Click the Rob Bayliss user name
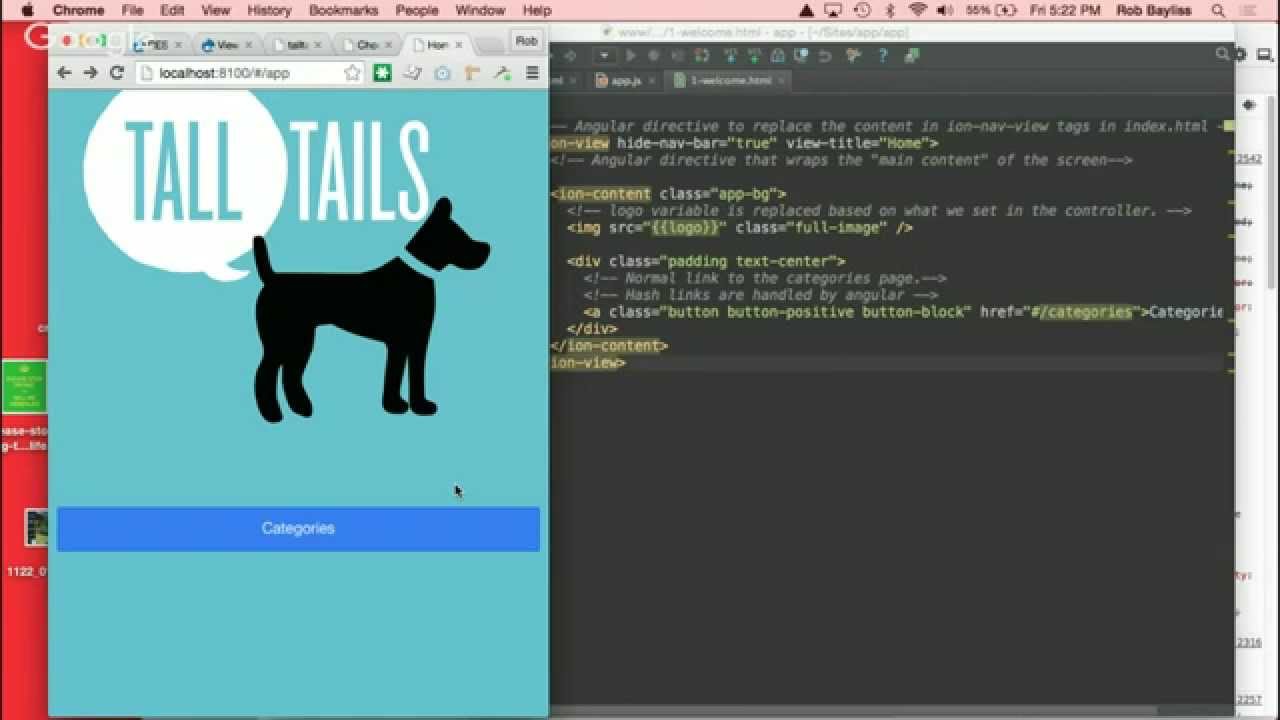The height and width of the screenshot is (720, 1280). (1155, 10)
